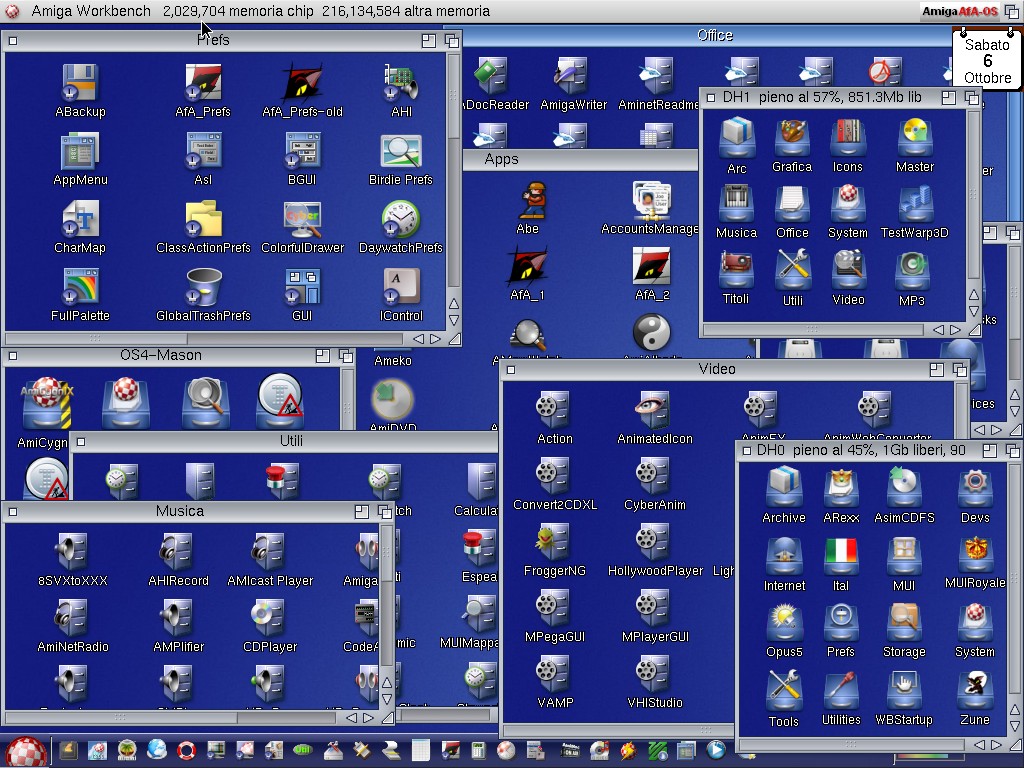The width and height of the screenshot is (1024, 768).
Task: Launch AmigaWriter in the Office window
Action: tap(573, 76)
